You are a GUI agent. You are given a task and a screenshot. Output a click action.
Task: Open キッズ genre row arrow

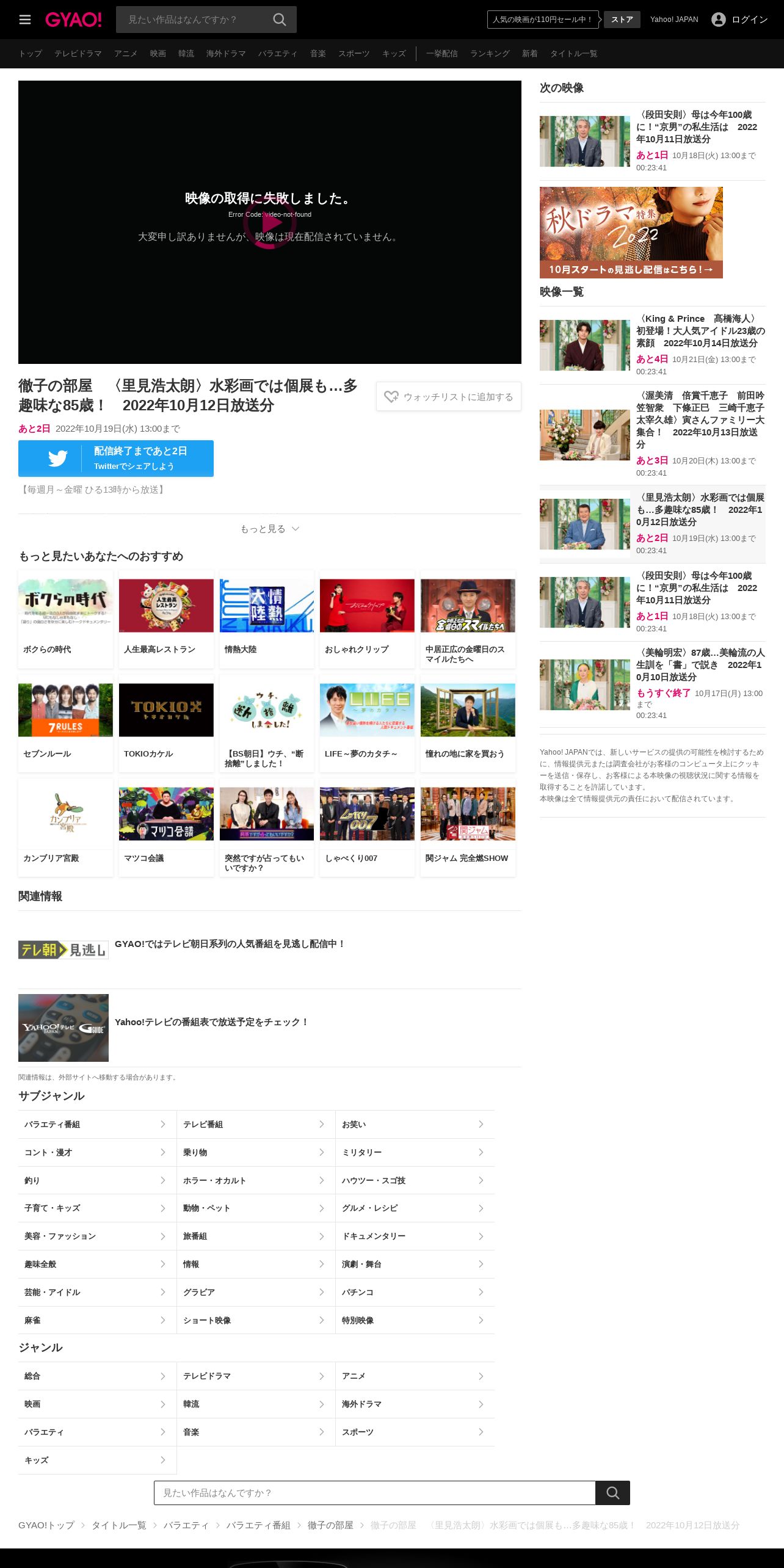point(163,1460)
